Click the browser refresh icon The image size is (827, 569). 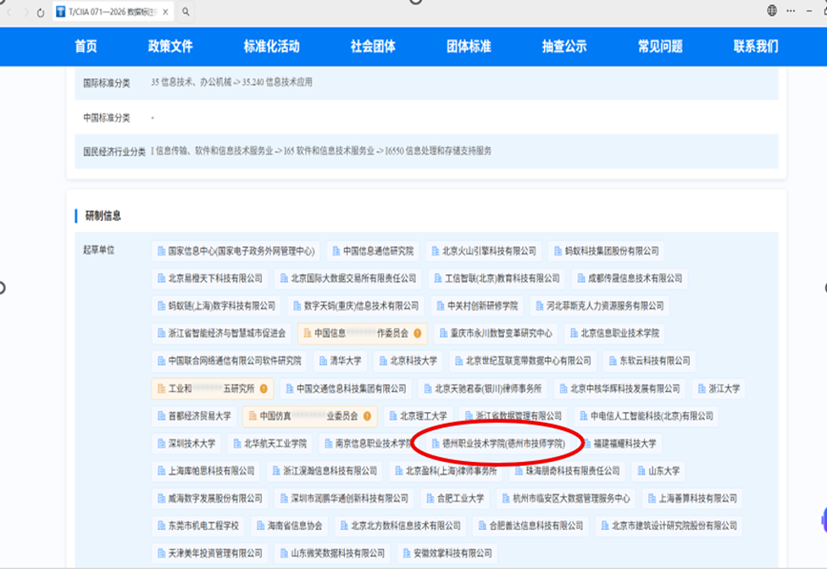41,12
